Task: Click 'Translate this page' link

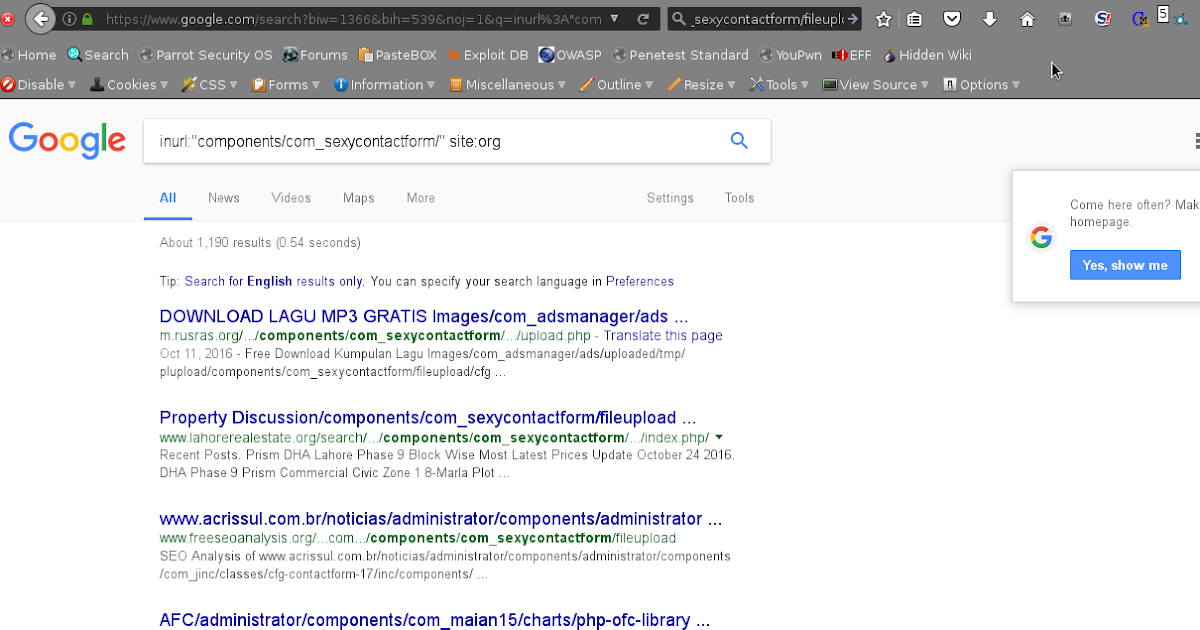Action: tap(663, 336)
